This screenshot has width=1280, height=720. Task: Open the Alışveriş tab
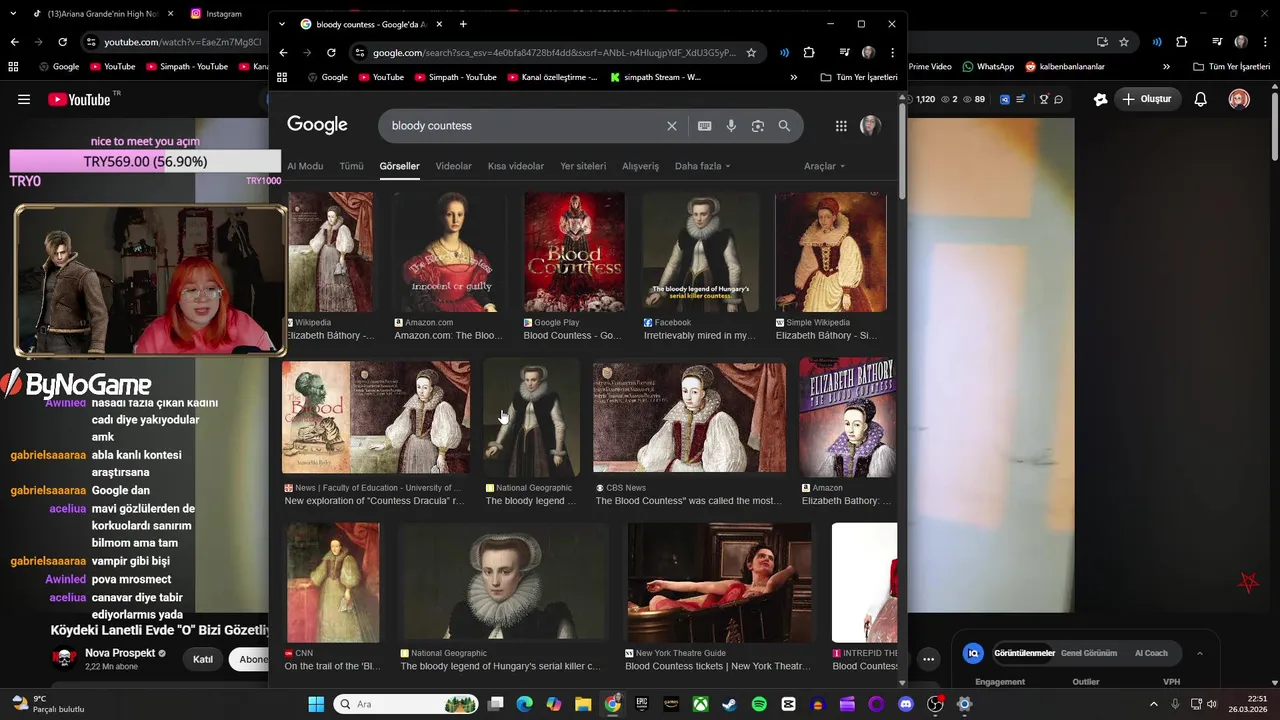point(641,166)
